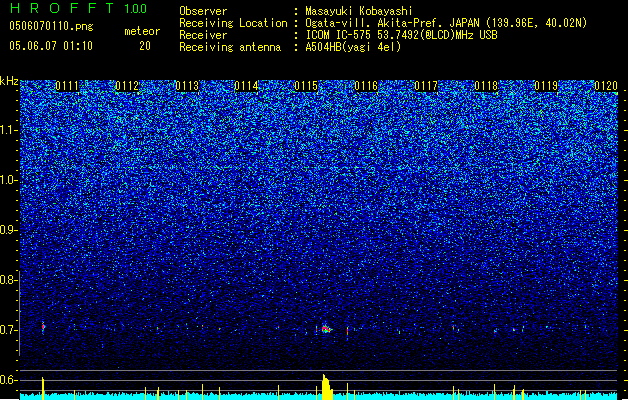Click observer name Masayuki Kobayashi
The width and height of the screenshot is (629, 400).
(x=359, y=11)
